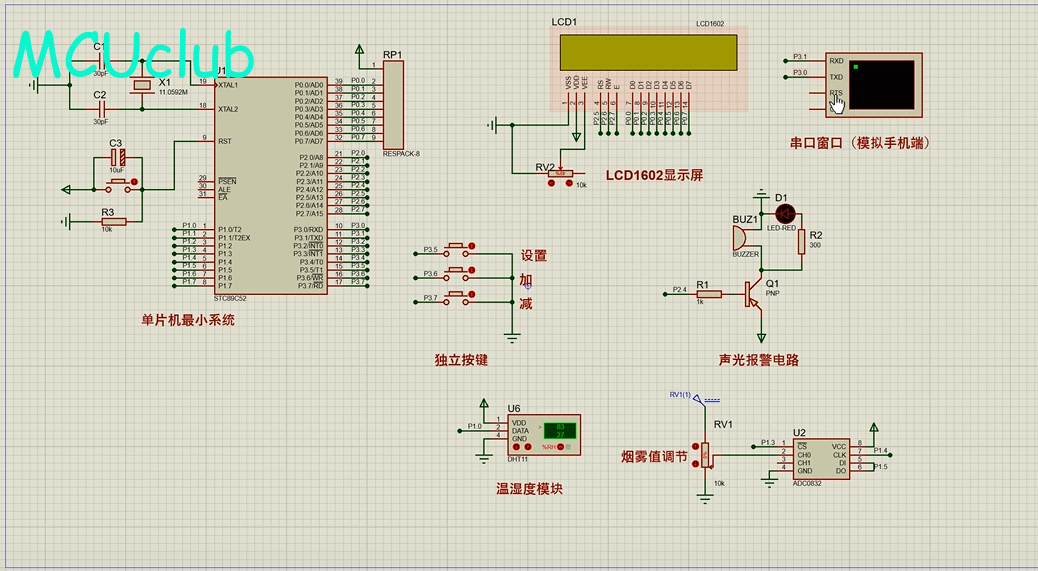This screenshot has width=1038, height=571.
Task: Click the X1 crystal oscillator
Action: pyautogui.click(x=142, y=86)
